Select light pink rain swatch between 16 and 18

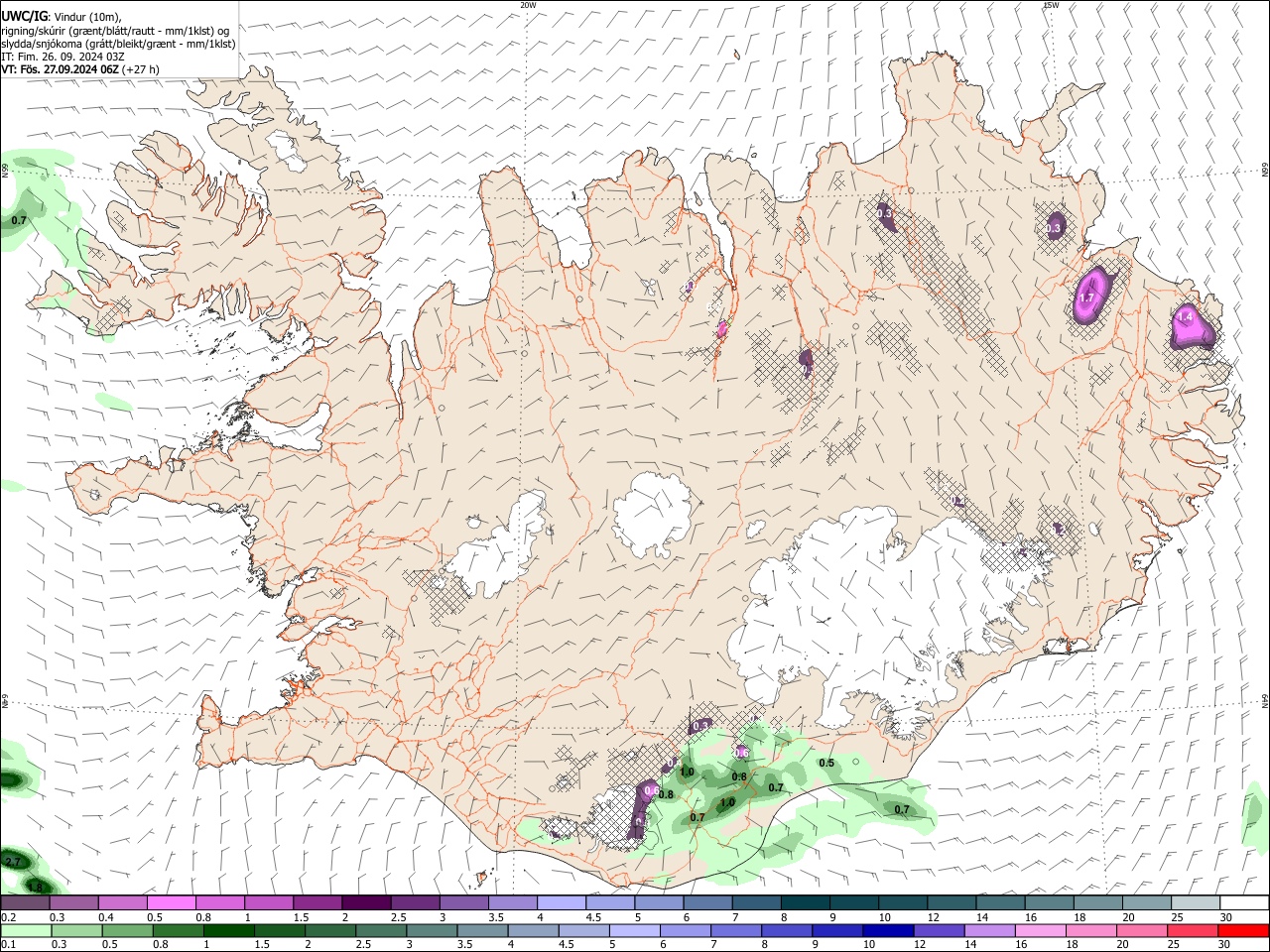1039,930
